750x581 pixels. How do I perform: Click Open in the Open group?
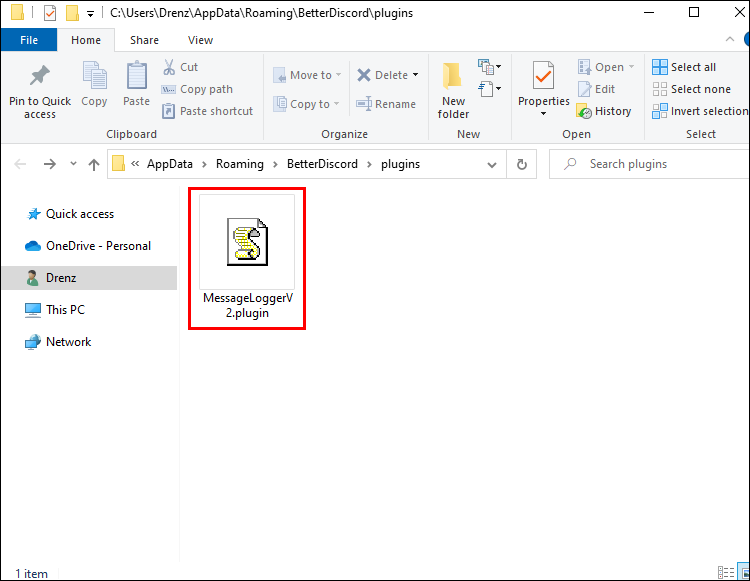[606, 67]
